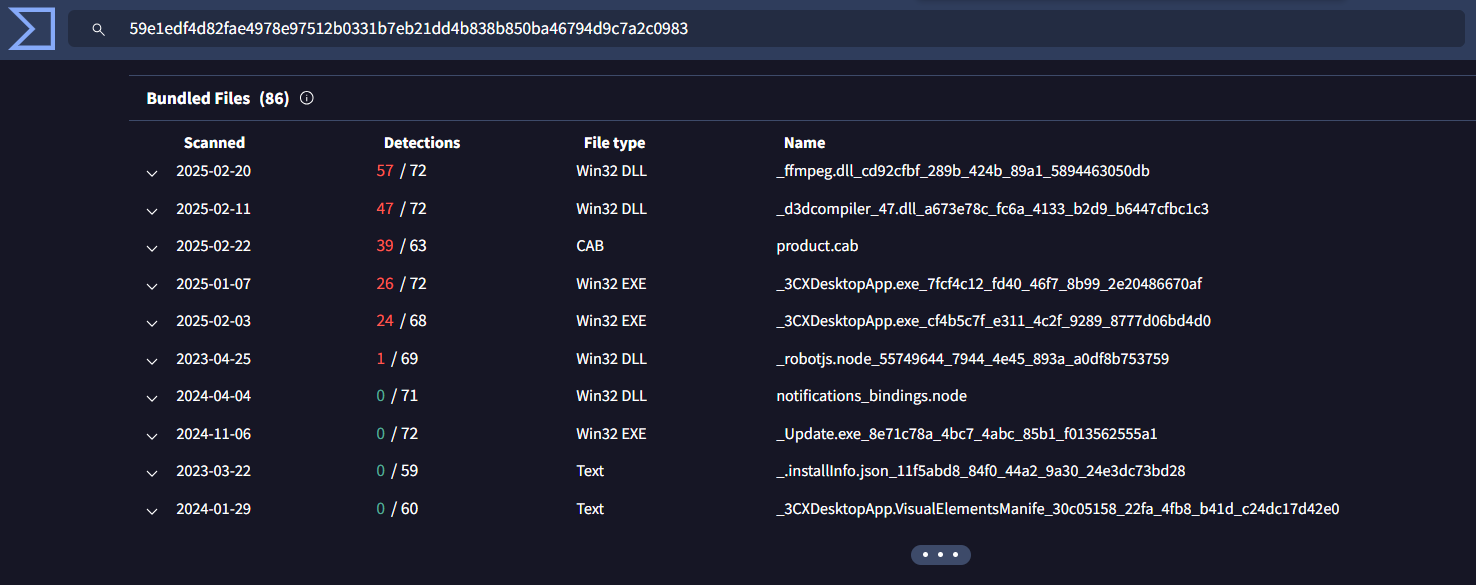Select the 47 / 72 detection count
Image resolution: width=1476 pixels, height=585 pixels.
pyautogui.click(x=401, y=209)
